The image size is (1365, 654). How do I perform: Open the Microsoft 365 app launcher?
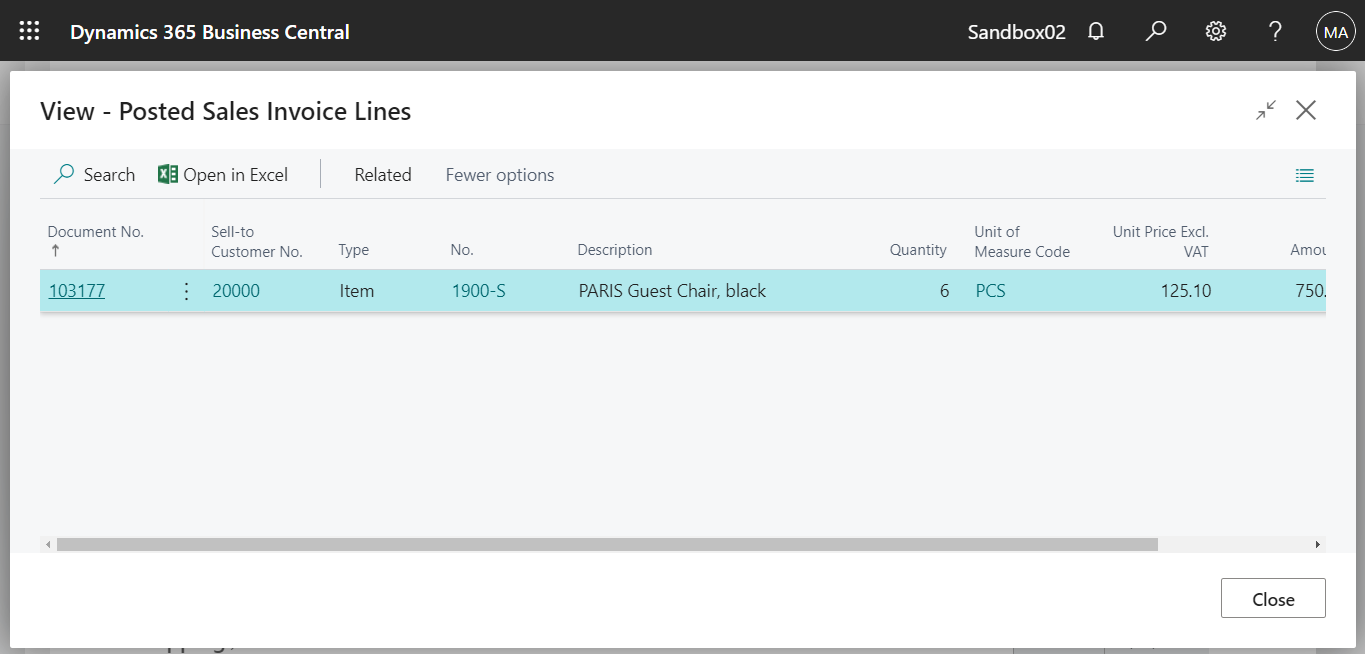click(28, 30)
